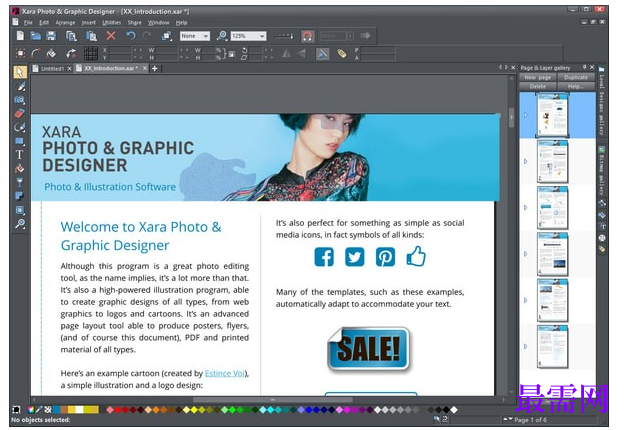Click the Help... button in gallery
Image resolution: width=627 pixels, height=430 pixels.
pyautogui.click(x=576, y=86)
